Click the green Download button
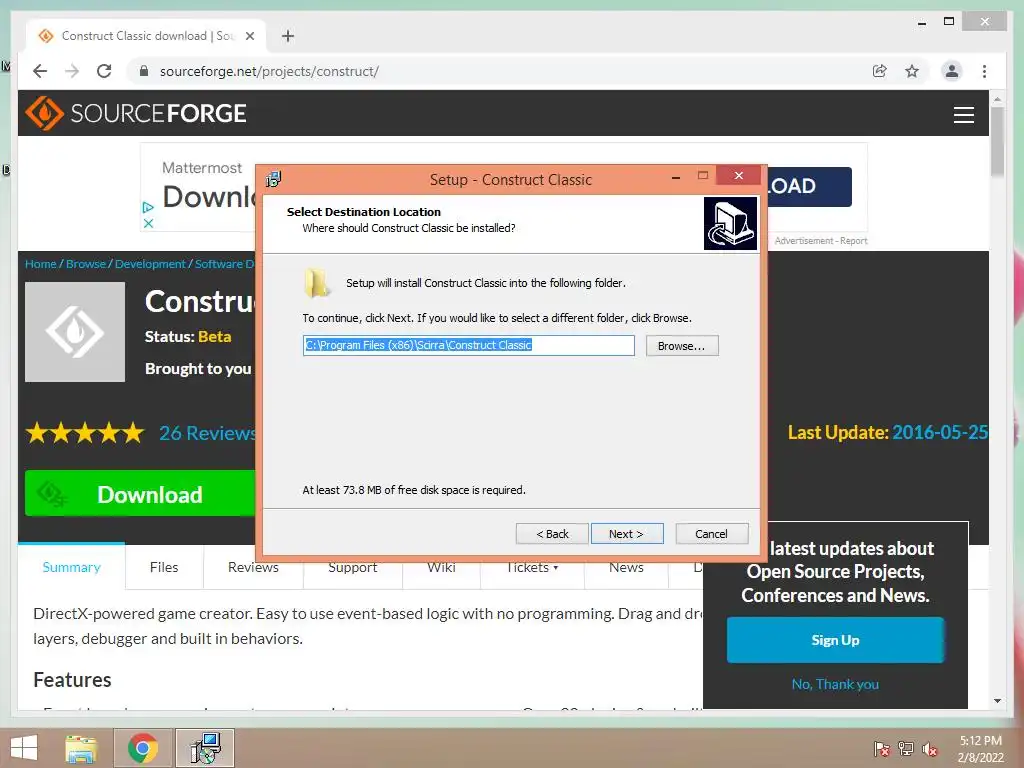Viewport: 1024px width, 768px height. click(x=140, y=494)
